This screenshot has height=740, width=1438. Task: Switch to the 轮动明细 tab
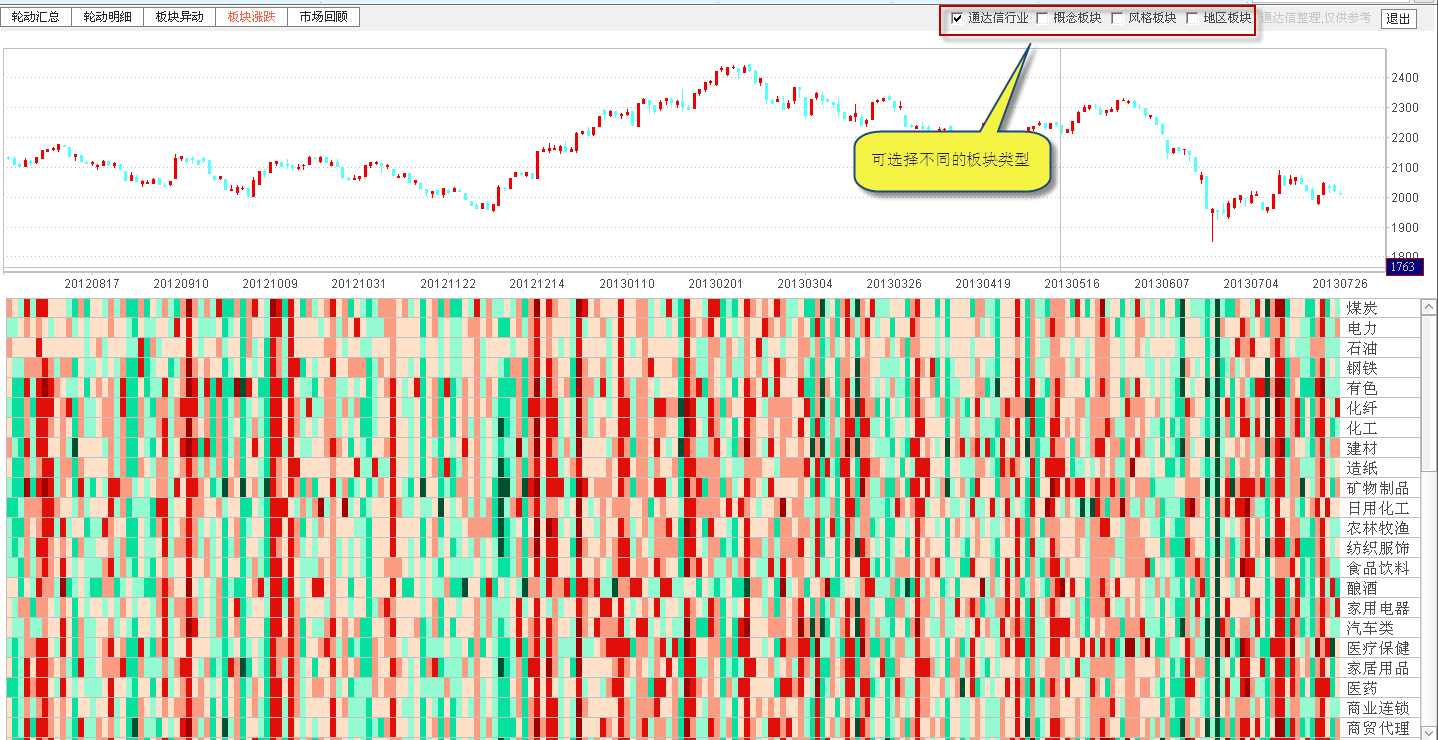[107, 17]
